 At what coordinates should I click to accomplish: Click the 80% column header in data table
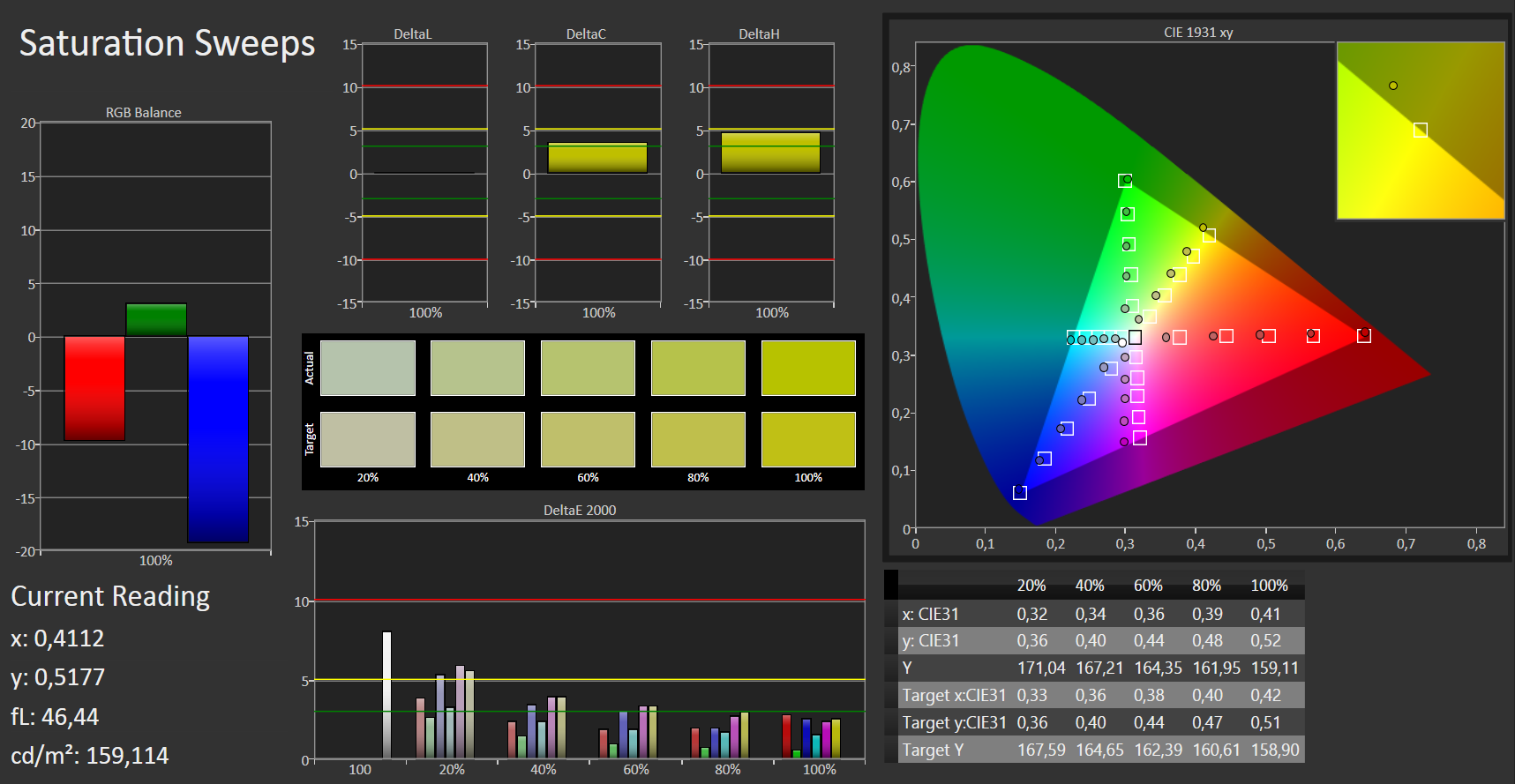(1206, 586)
